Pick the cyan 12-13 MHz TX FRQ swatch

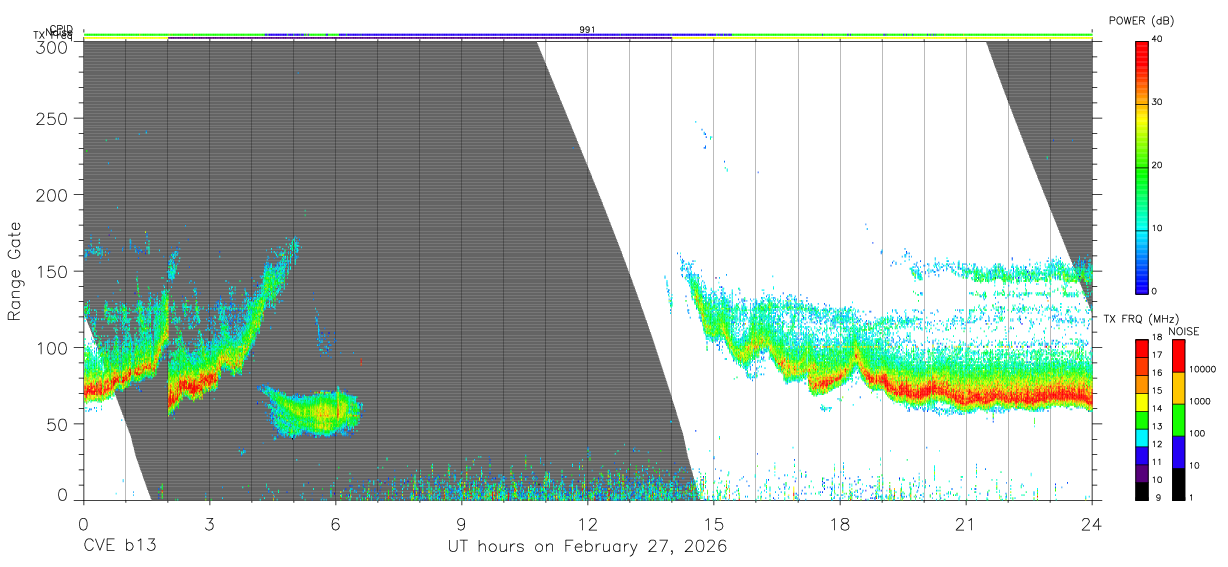click(x=1142, y=437)
